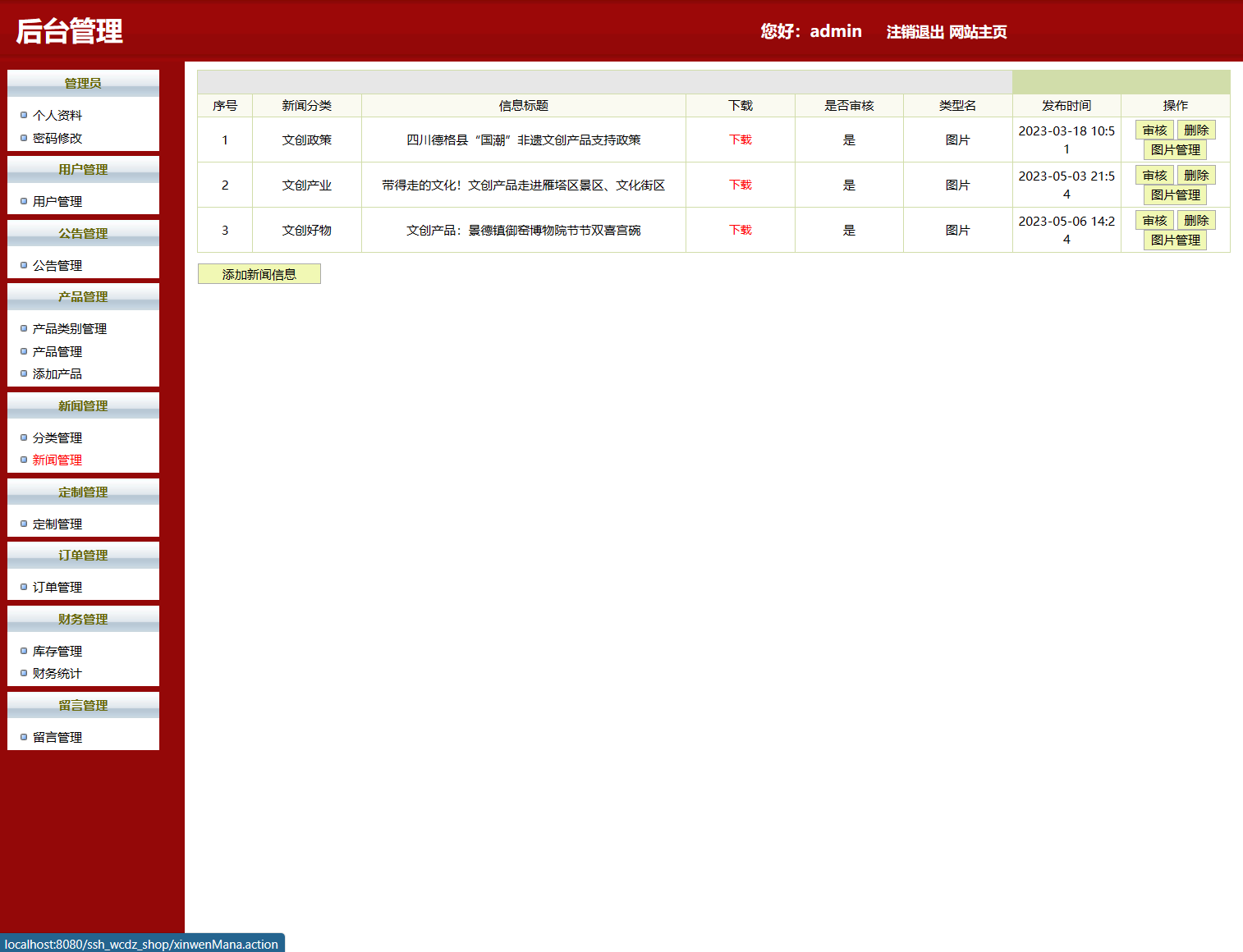
Task: Click the 财务管理 section header
Action: pos(83,620)
